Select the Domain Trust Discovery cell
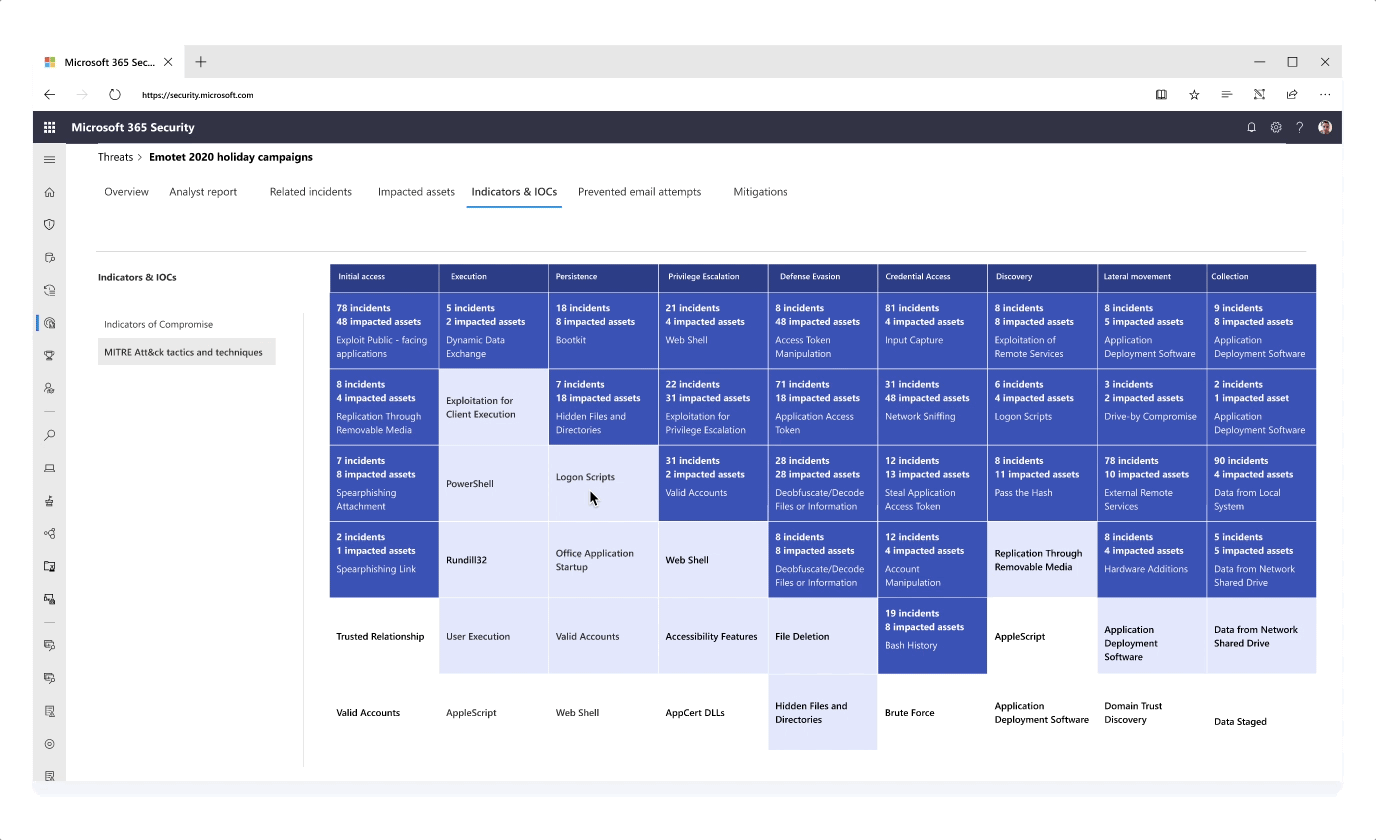The height and width of the screenshot is (840, 1376). (1152, 713)
